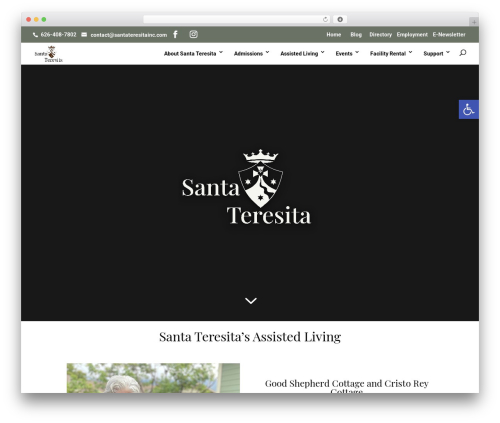This screenshot has height=423, width=500.
Task: Click the phone icon in top bar
Action: (x=35, y=35)
